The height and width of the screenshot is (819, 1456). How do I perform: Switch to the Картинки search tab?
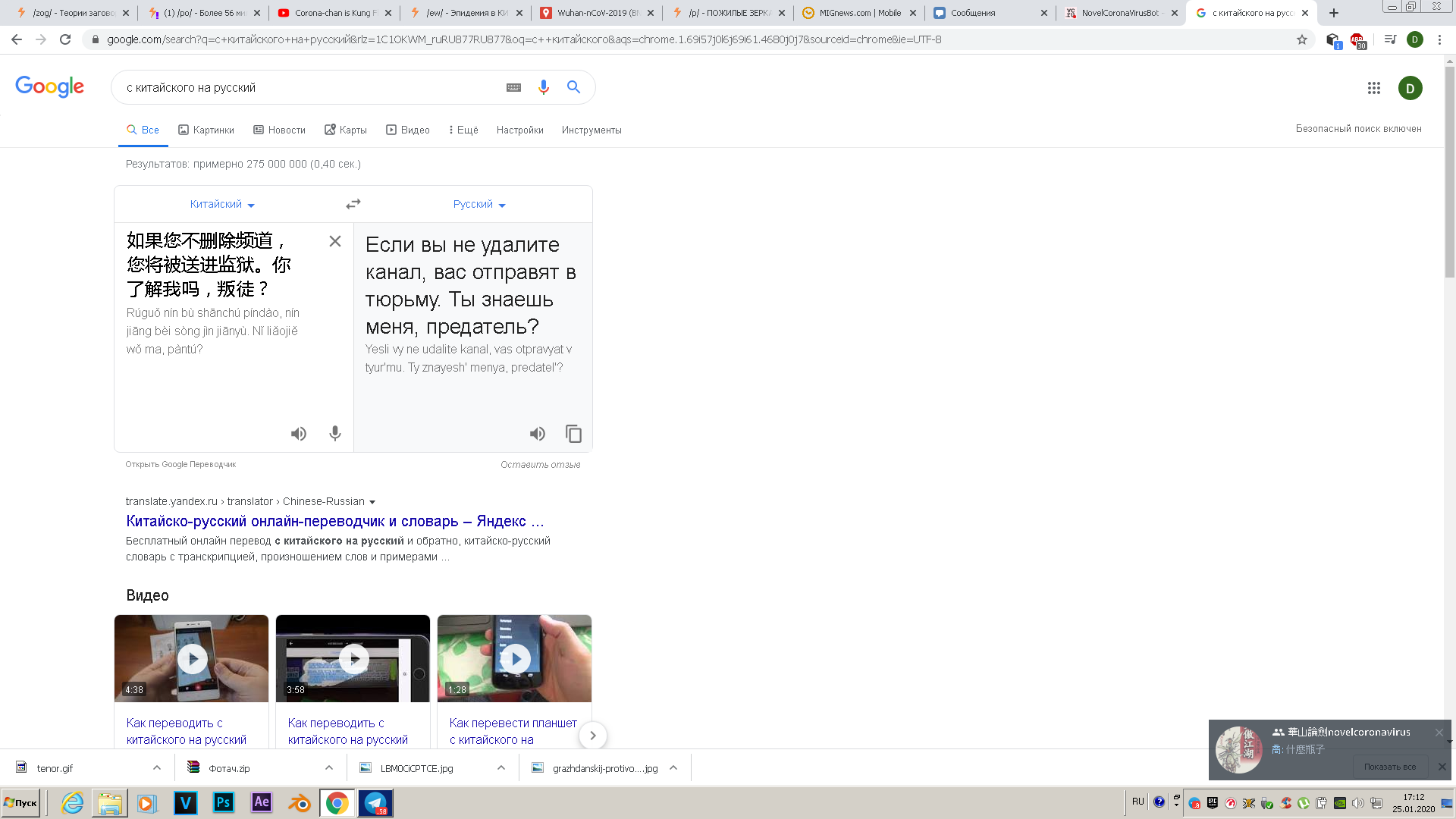(206, 130)
